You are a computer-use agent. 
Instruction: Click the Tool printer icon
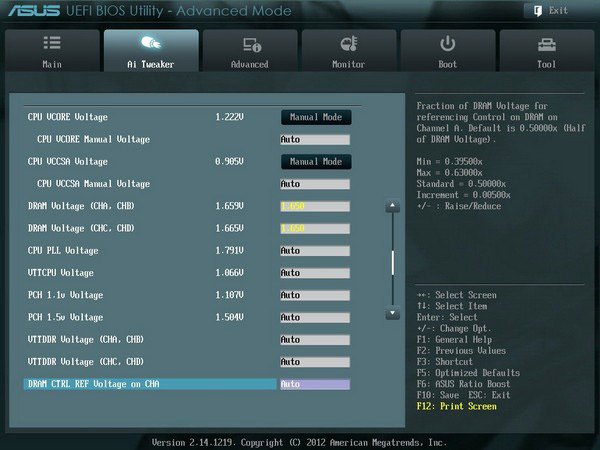(546, 45)
